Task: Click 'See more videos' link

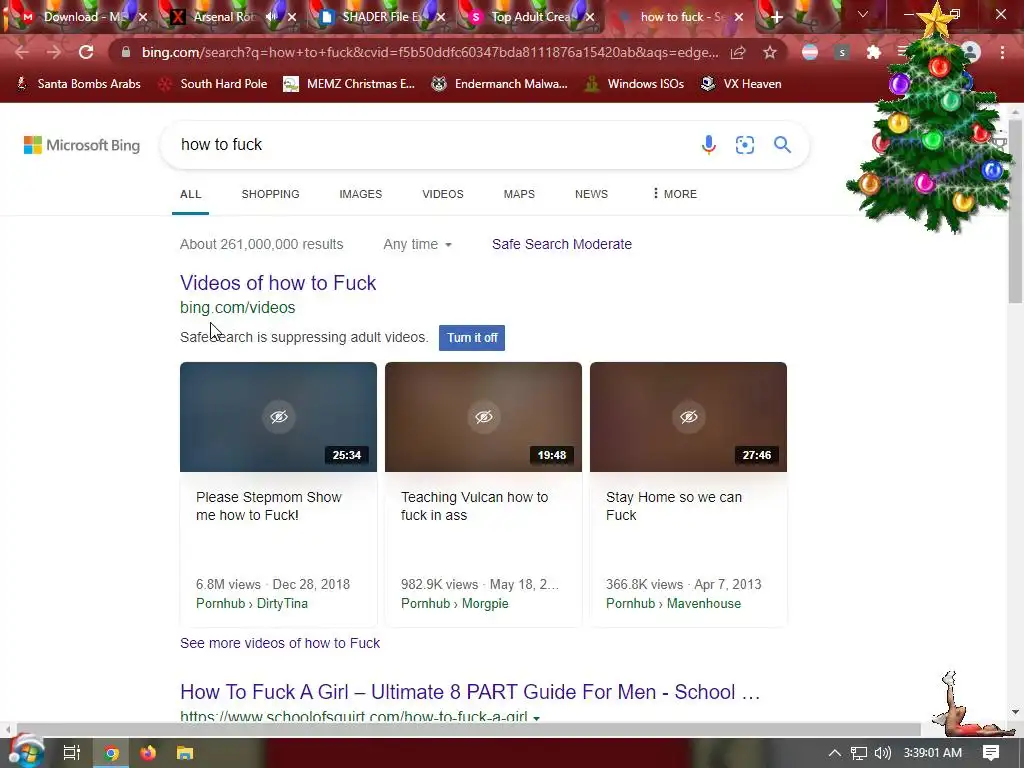Action: coord(280,643)
